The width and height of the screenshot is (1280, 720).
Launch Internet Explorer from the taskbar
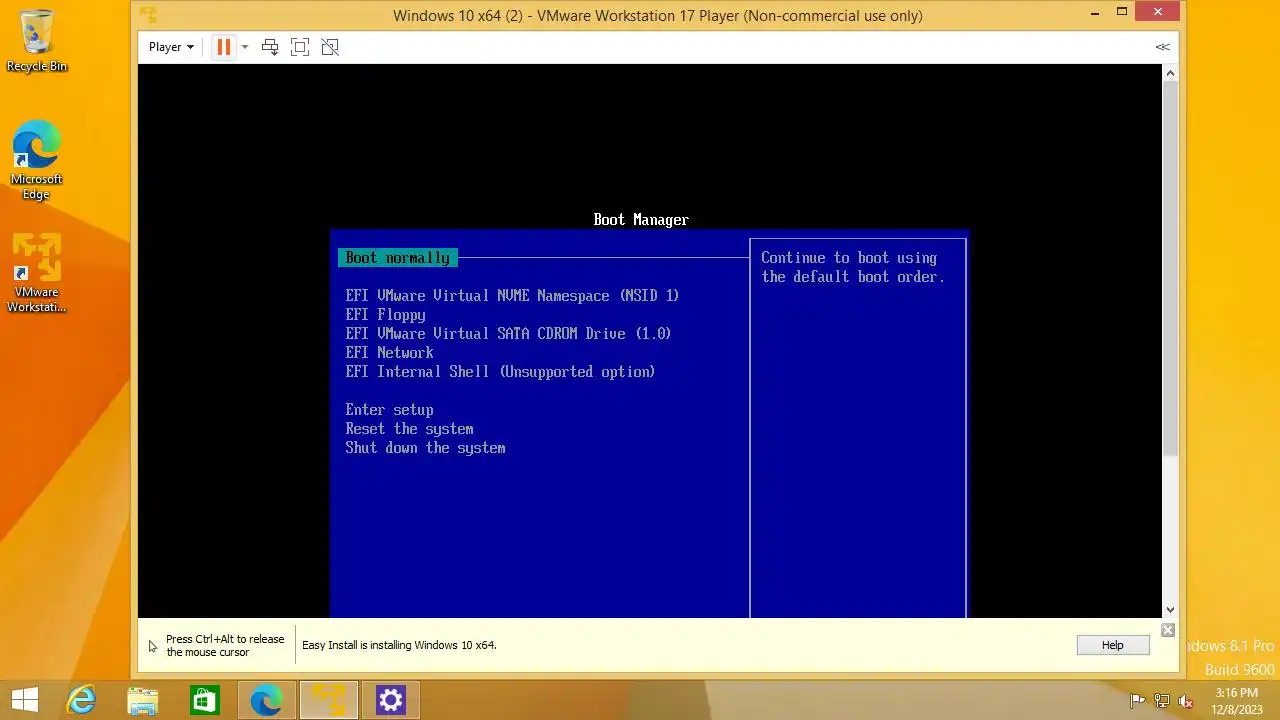[x=81, y=700]
